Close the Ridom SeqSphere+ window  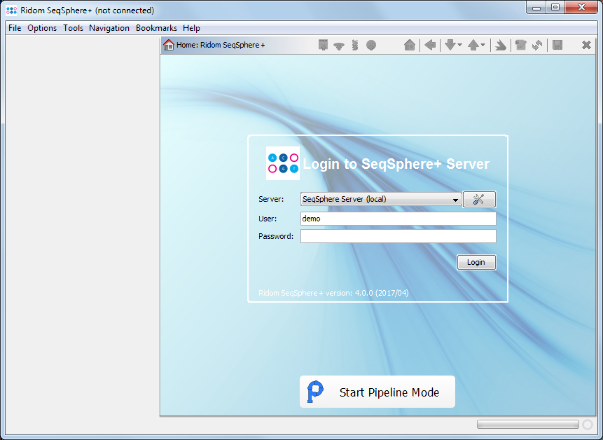[582, 7]
